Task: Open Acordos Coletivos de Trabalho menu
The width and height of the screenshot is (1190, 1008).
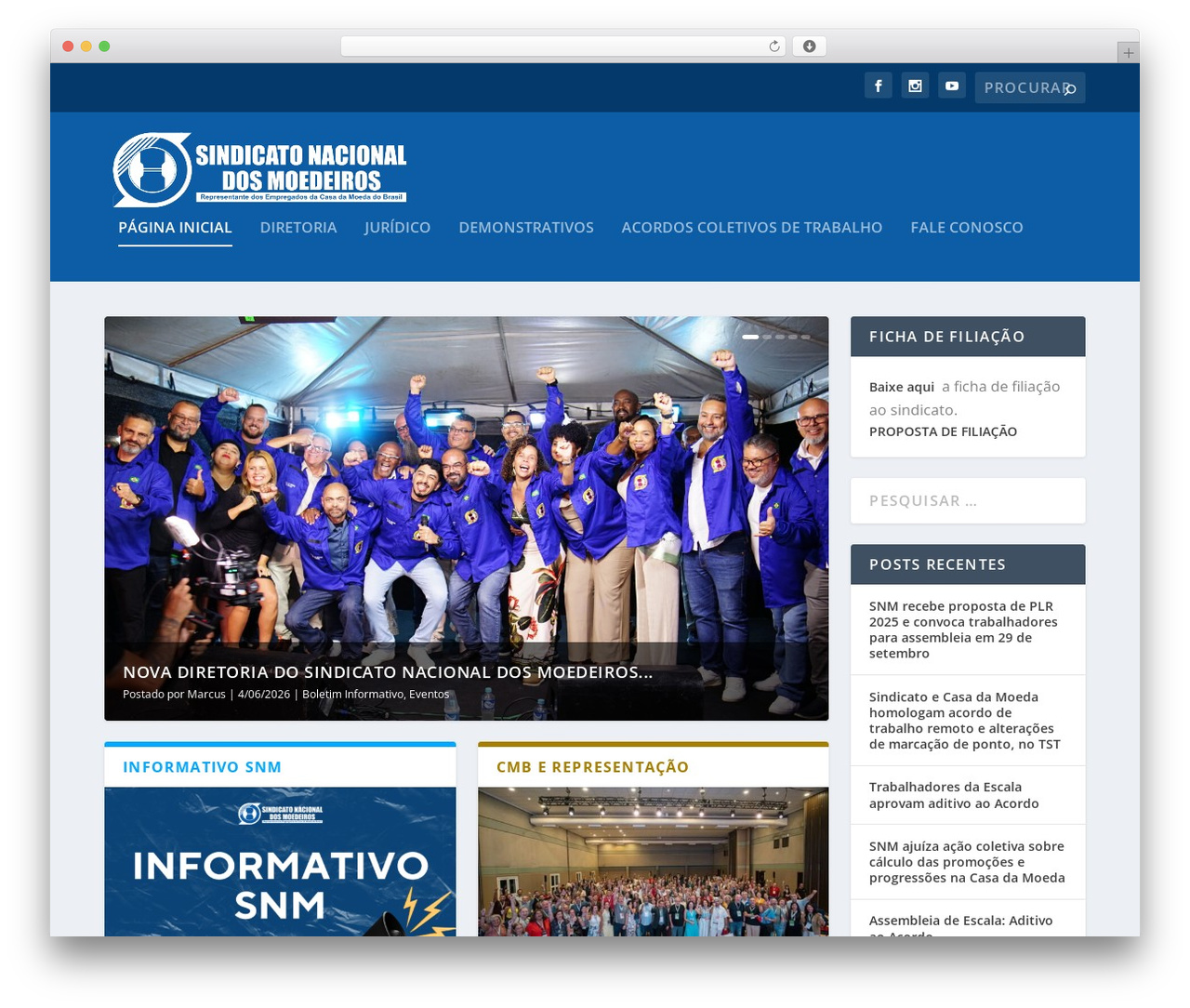Action: [x=752, y=227]
